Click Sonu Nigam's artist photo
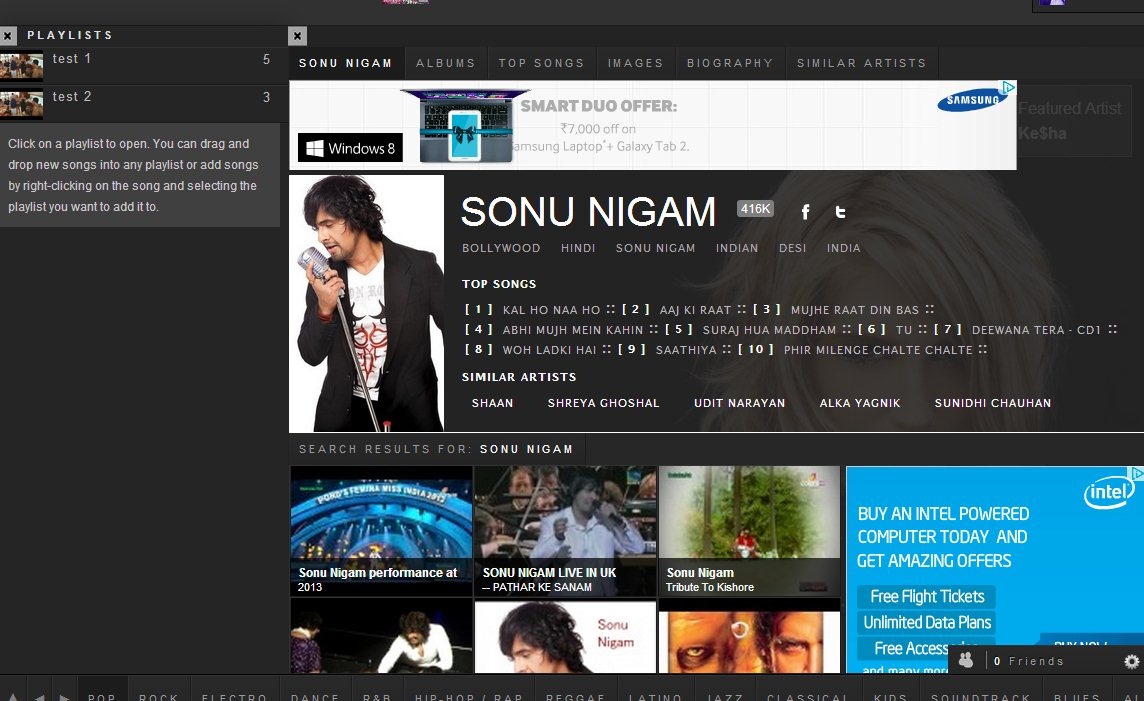 coord(366,303)
